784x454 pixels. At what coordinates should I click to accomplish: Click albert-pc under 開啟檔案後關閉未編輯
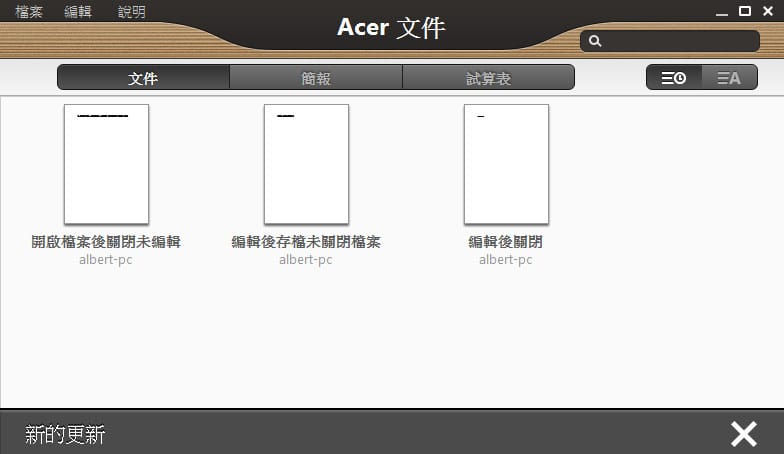(x=106, y=260)
